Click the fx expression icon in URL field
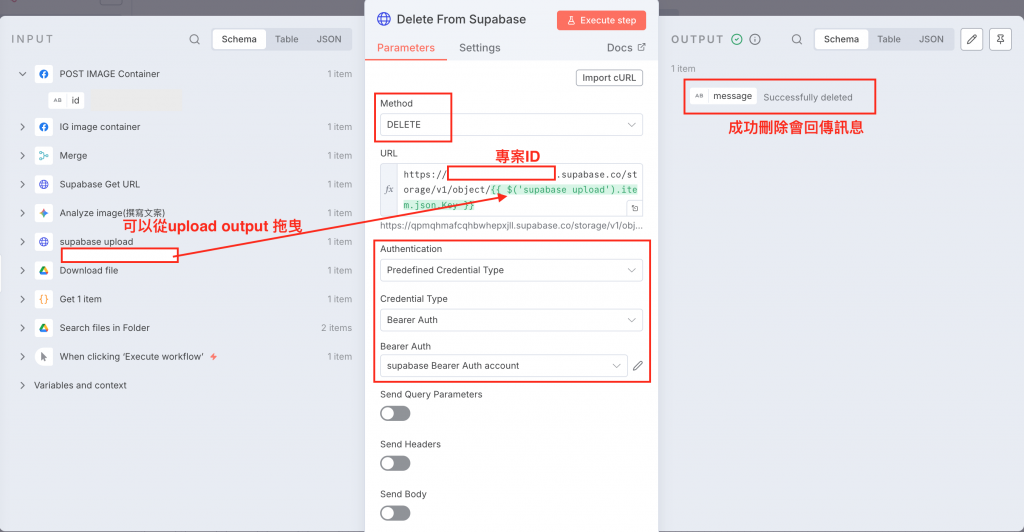Viewport: 1024px width, 532px height. (389, 189)
